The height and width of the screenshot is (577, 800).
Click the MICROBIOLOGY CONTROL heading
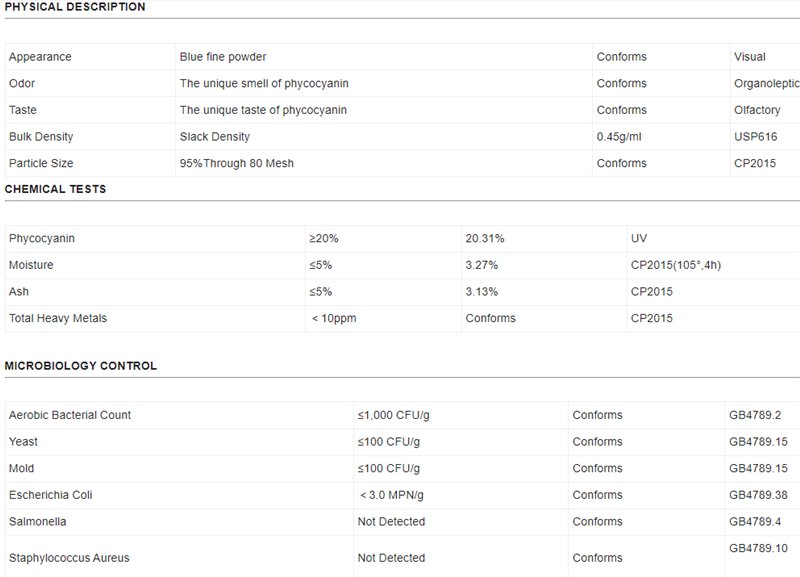(81, 366)
